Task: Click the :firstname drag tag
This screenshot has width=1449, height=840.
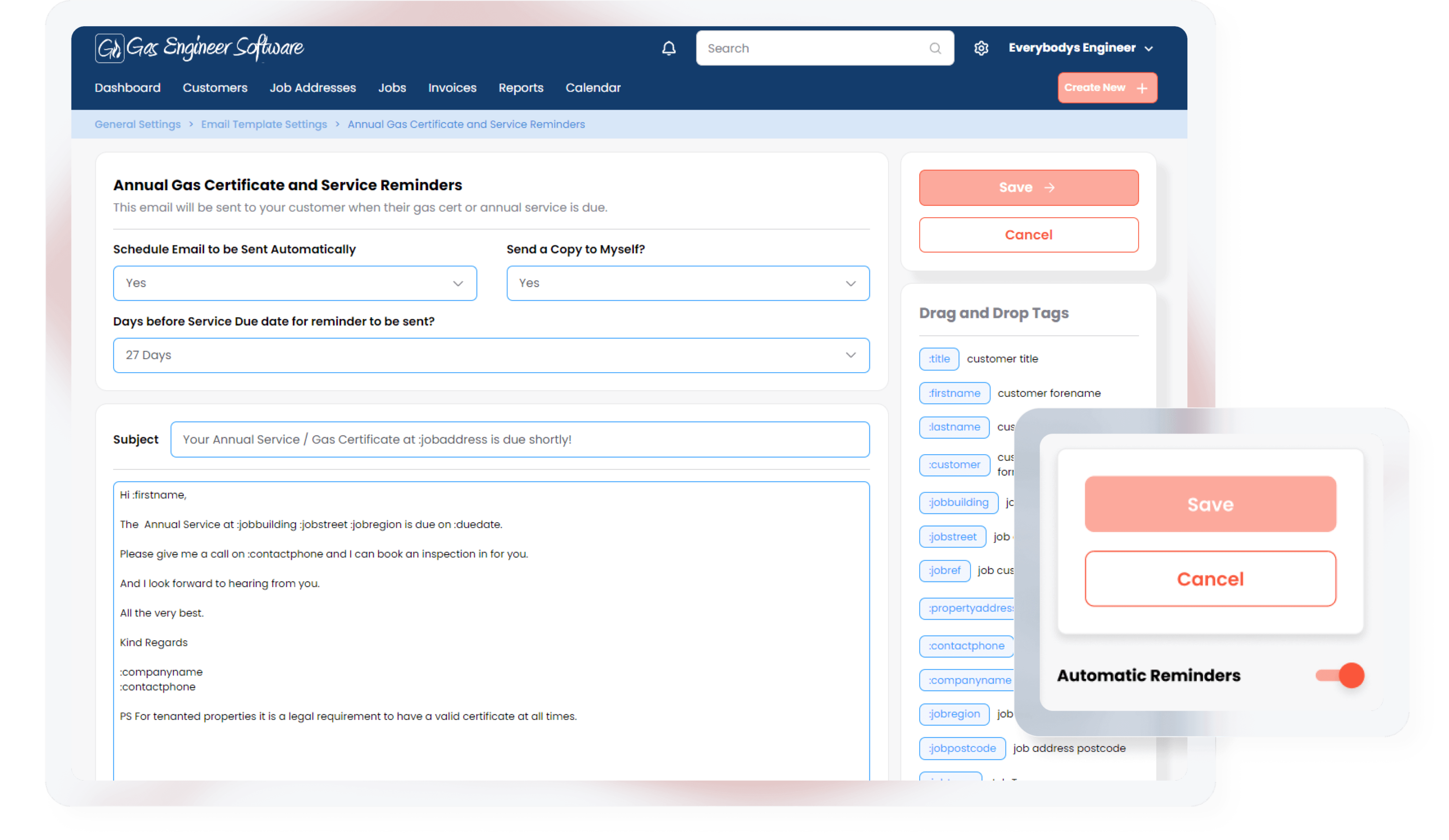Action: (x=954, y=393)
